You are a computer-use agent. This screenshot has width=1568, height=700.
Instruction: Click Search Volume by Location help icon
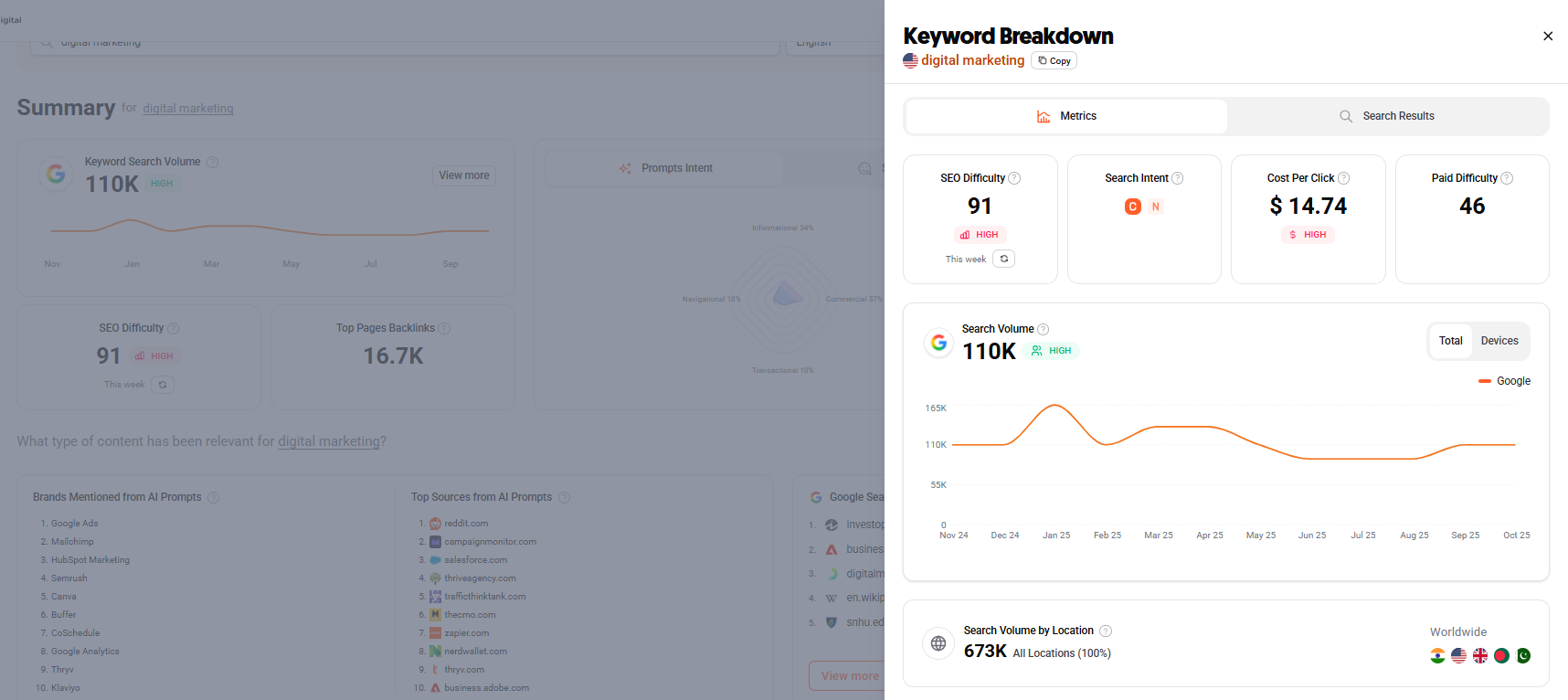tap(1106, 631)
